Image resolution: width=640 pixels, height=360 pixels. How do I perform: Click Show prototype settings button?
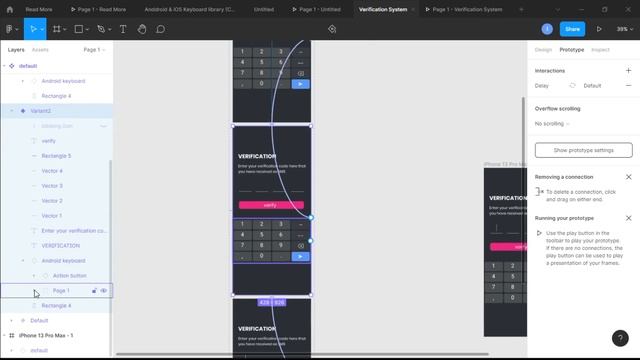click(584, 150)
